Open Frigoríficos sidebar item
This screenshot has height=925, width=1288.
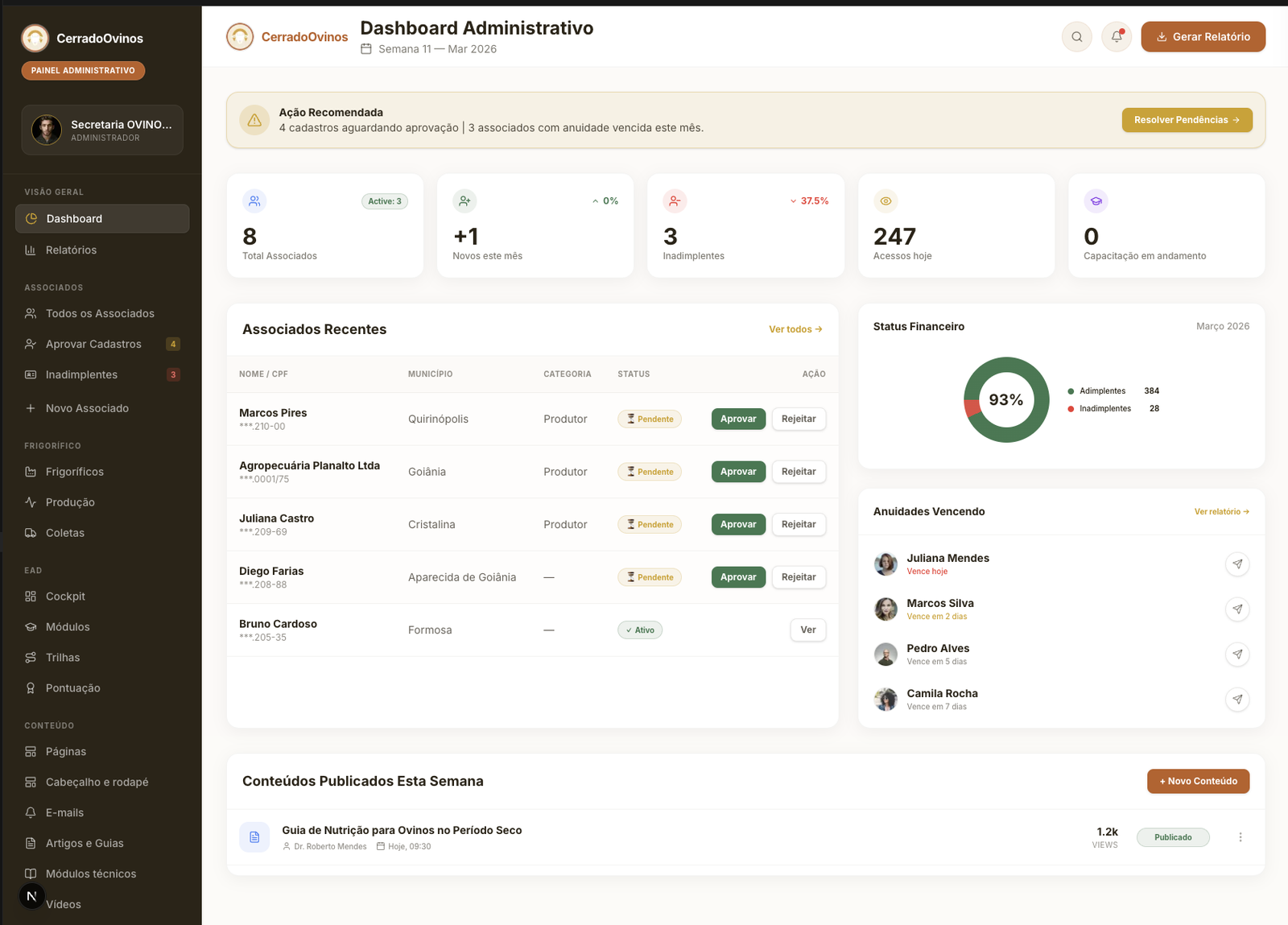[102, 472]
